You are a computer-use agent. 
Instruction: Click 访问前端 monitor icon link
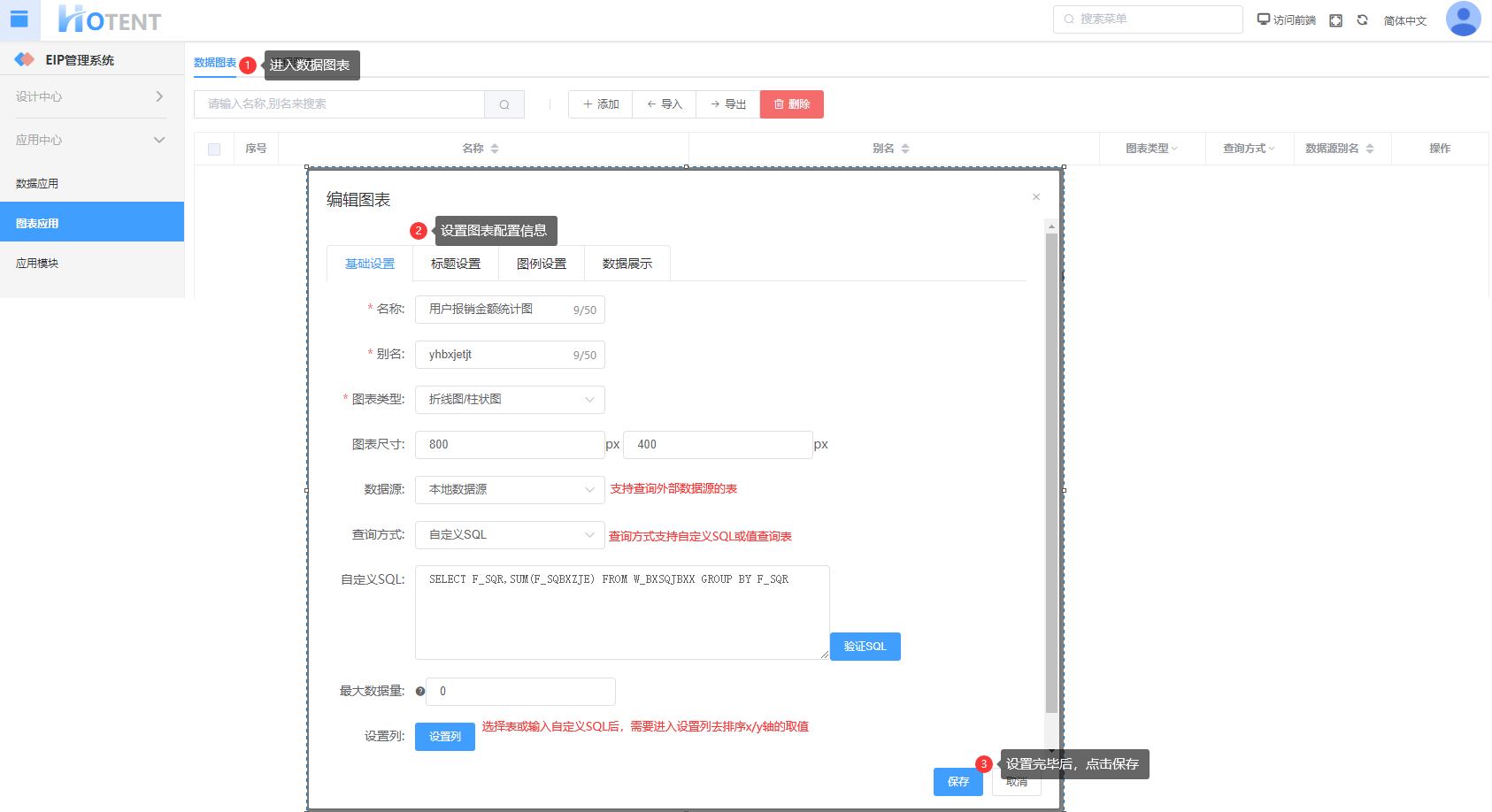[1287, 19]
